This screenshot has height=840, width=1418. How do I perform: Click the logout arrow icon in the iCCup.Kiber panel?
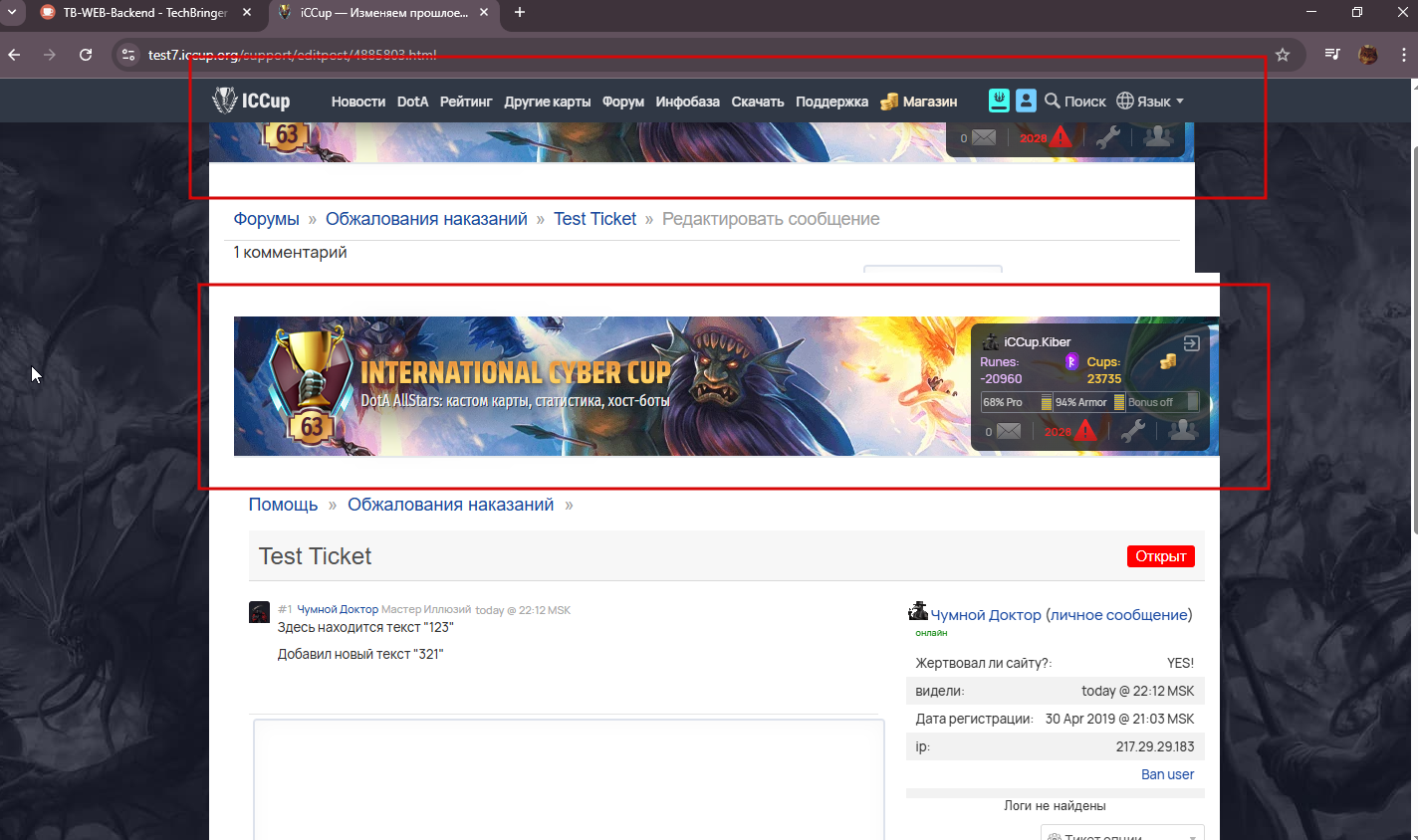tap(1191, 342)
